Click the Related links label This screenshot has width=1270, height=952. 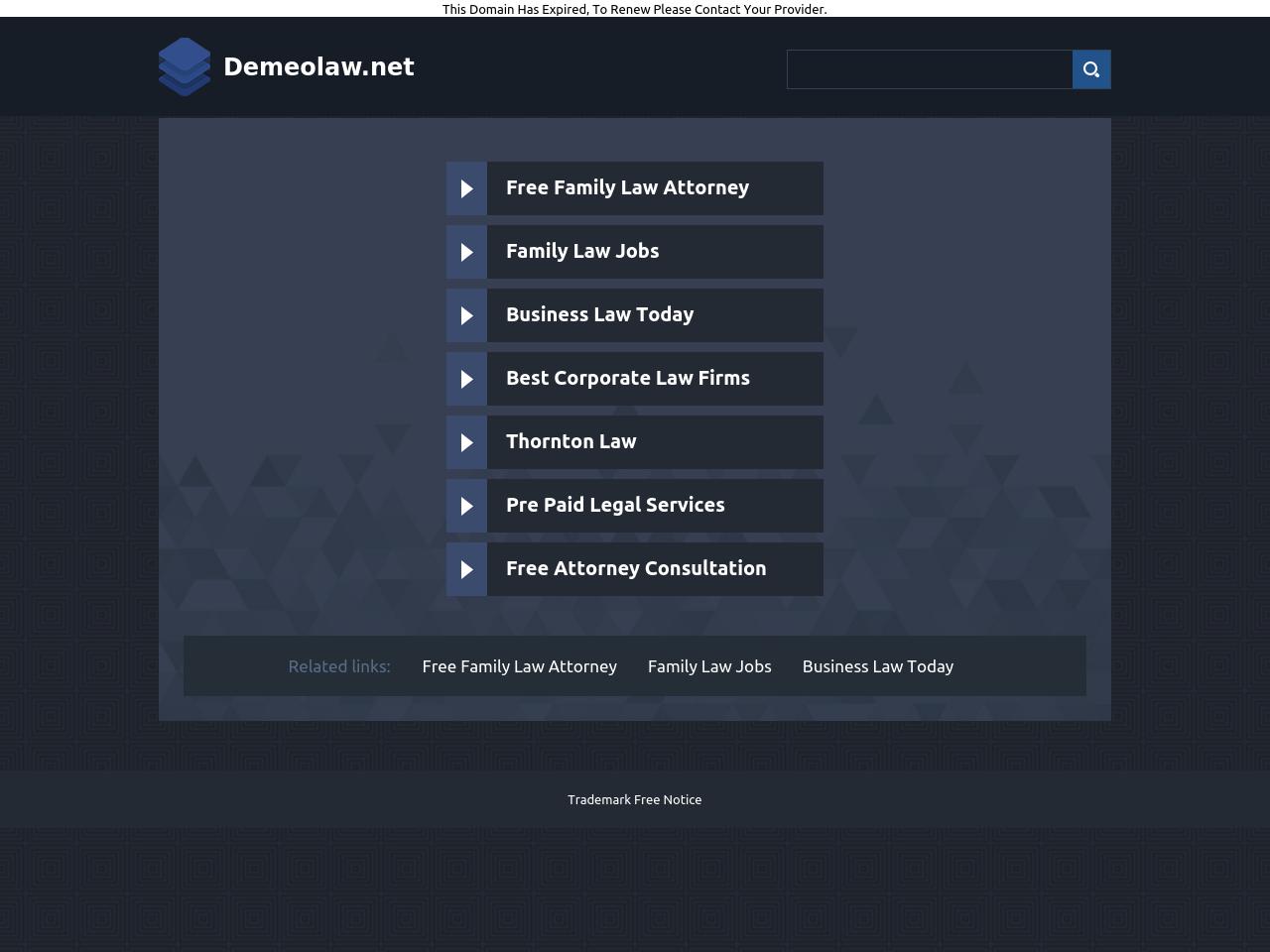pos(339,666)
